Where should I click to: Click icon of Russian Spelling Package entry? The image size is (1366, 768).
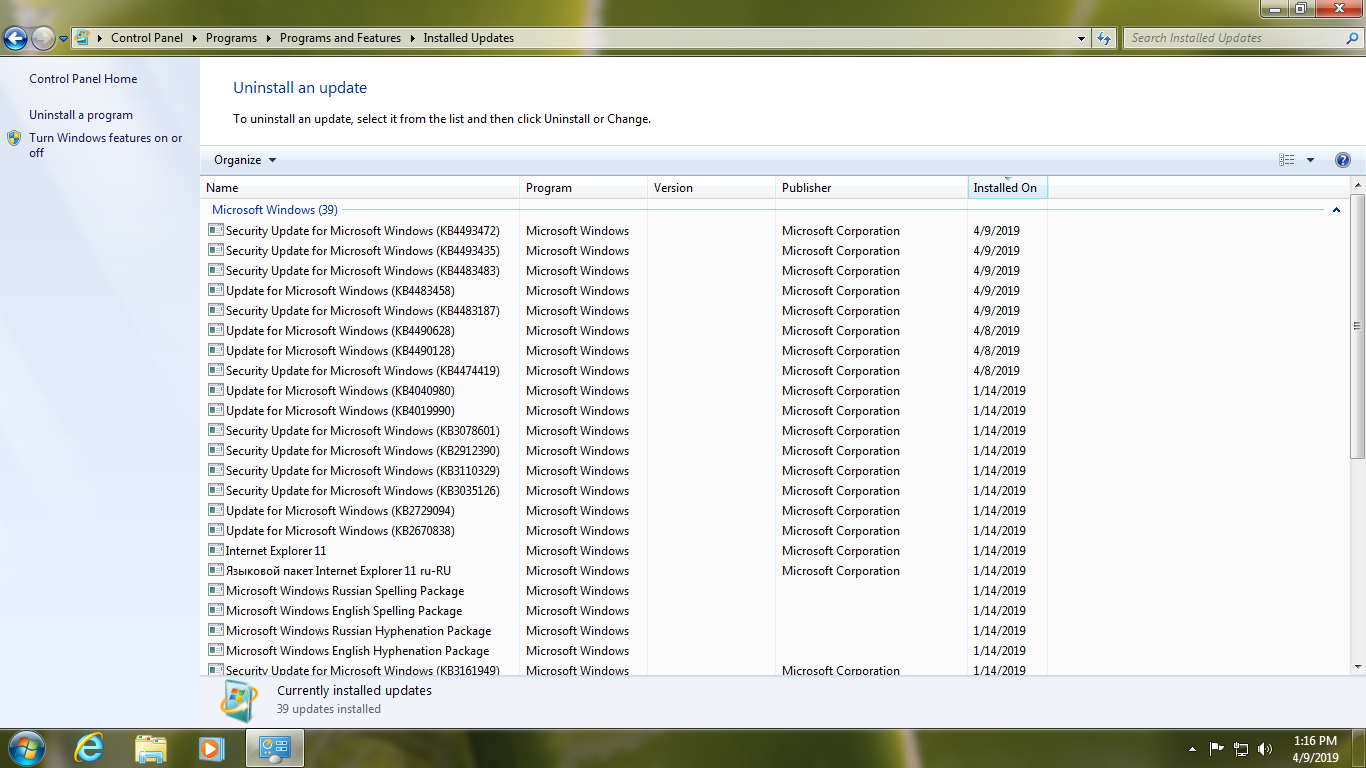click(x=215, y=590)
